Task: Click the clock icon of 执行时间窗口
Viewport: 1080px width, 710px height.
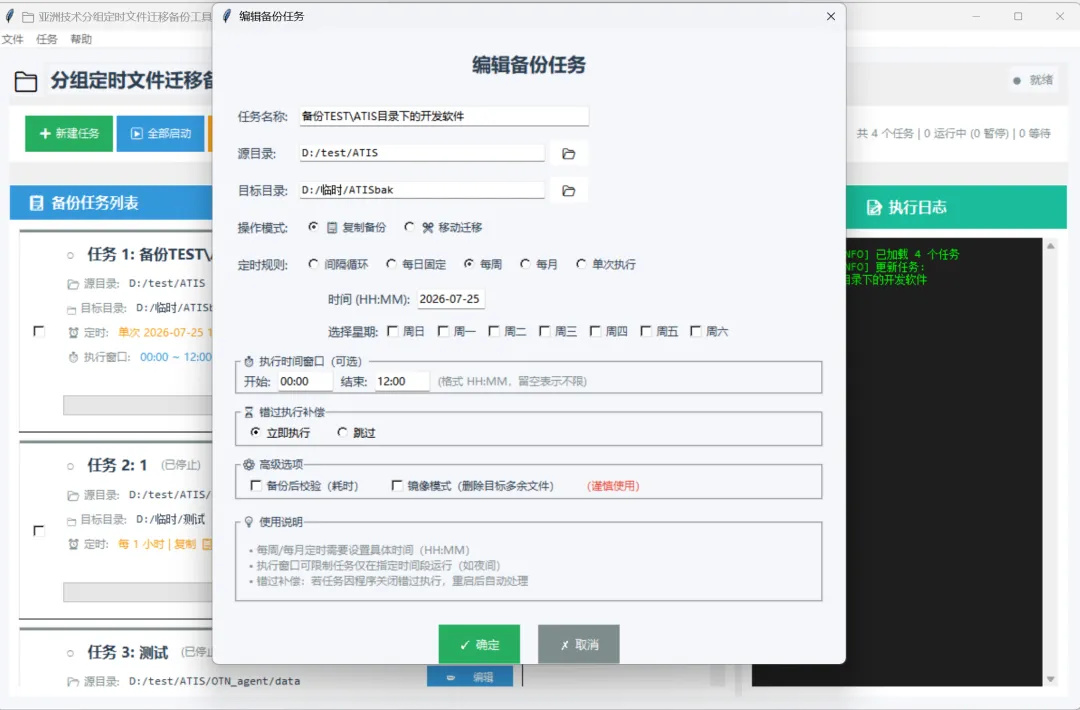Action: coord(249,361)
